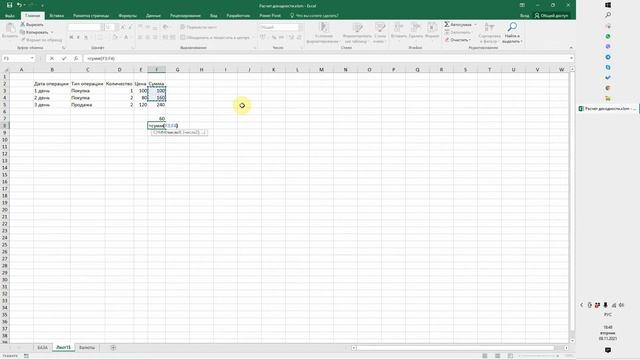Open the Windows search magnifier icon
Viewport: 640px width, 360px height.
(x=608, y=15)
